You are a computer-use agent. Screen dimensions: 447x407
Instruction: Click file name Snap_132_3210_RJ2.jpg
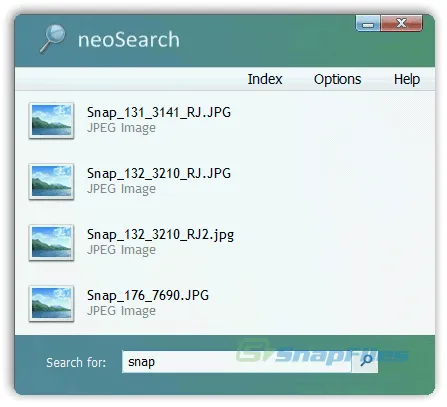pyautogui.click(x=160, y=235)
